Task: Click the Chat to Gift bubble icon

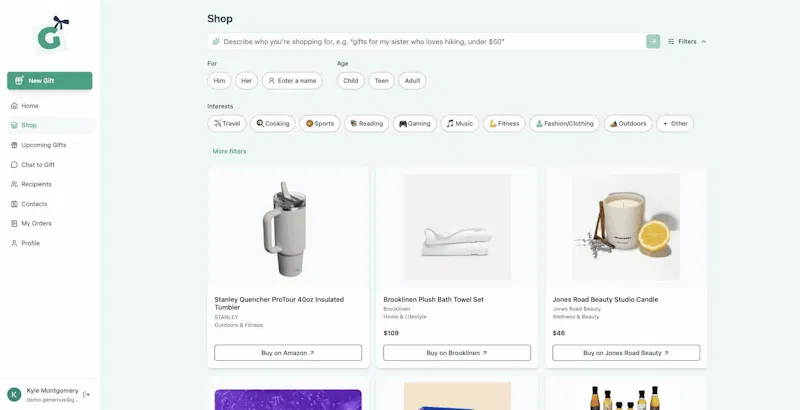Action: 14,165
